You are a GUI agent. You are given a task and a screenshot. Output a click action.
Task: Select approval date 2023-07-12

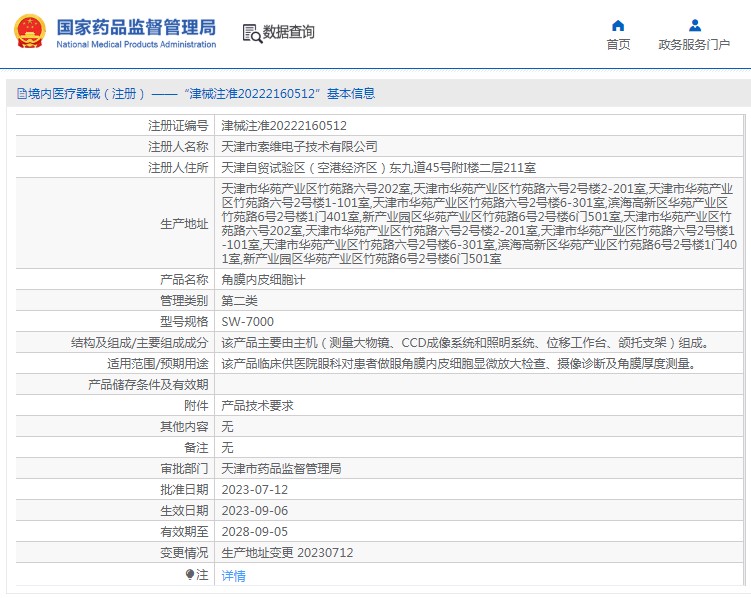[x=255, y=490]
